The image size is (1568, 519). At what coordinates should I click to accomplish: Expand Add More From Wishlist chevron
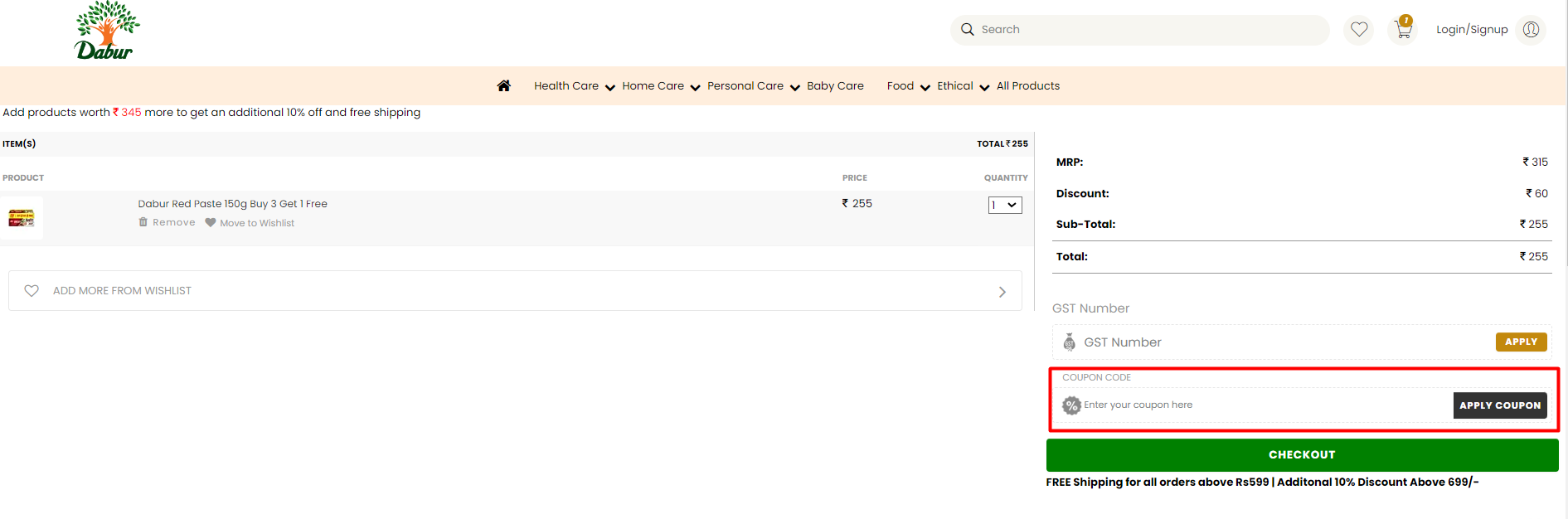point(1002,292)
